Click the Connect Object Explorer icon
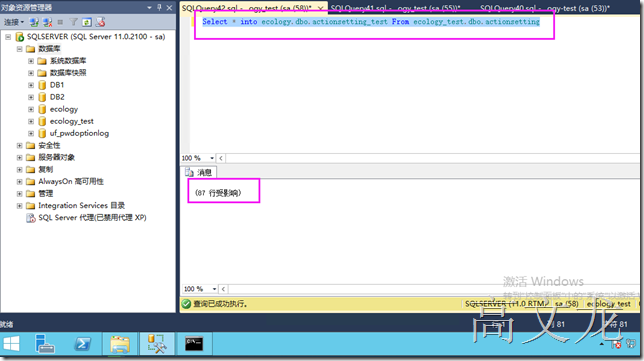The height and width of the screenshot is (361, 644). pos(34,22)
